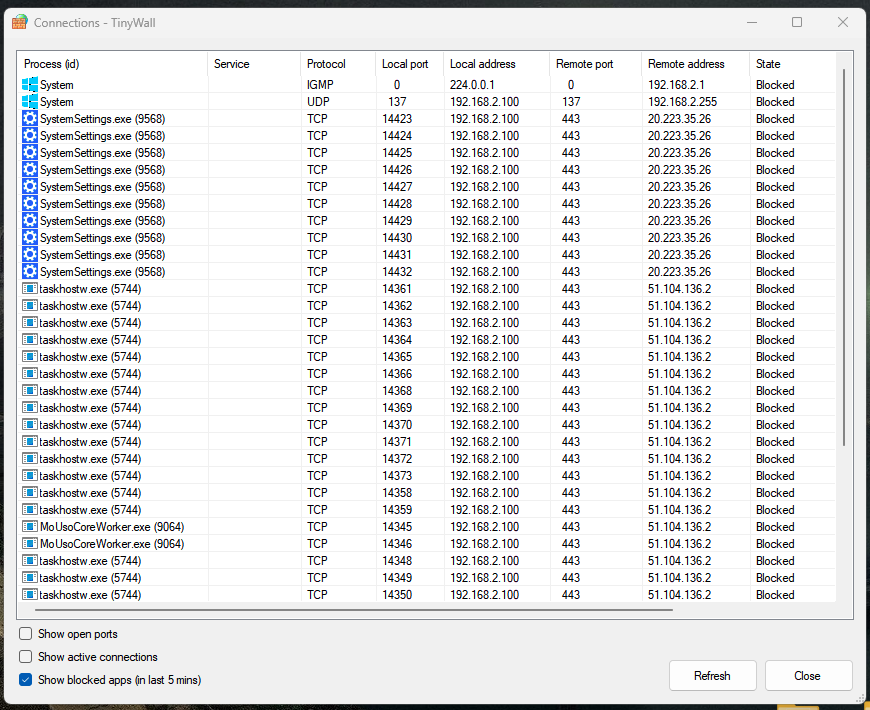Enable the Show open ports checkbox
870x710 pixels.
coord(26,633)
